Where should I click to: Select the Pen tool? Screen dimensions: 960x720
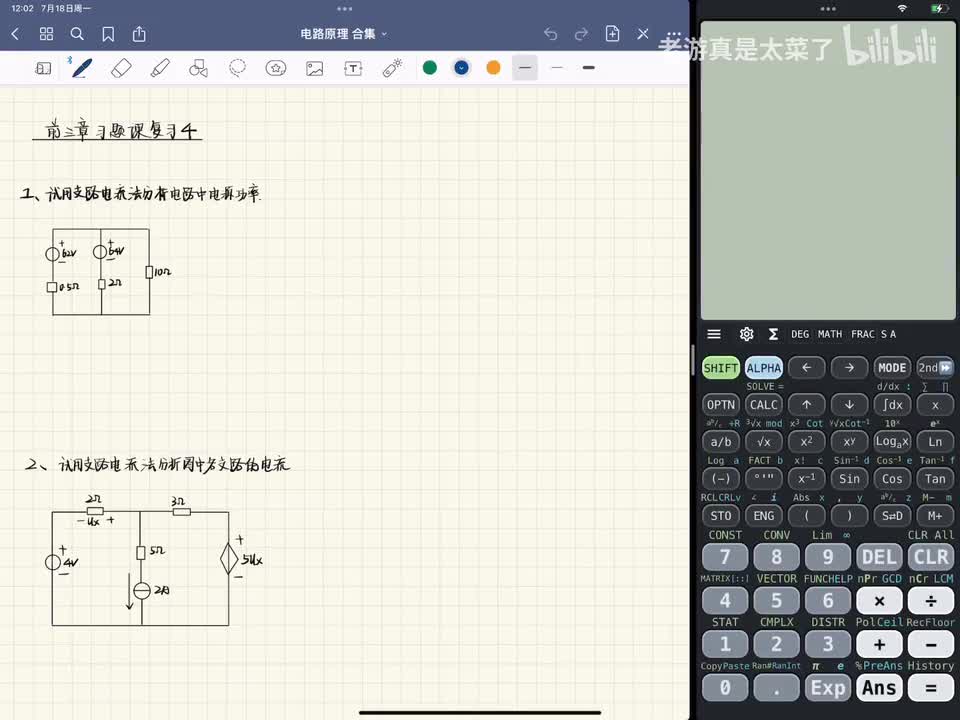[x=81, y=68]
